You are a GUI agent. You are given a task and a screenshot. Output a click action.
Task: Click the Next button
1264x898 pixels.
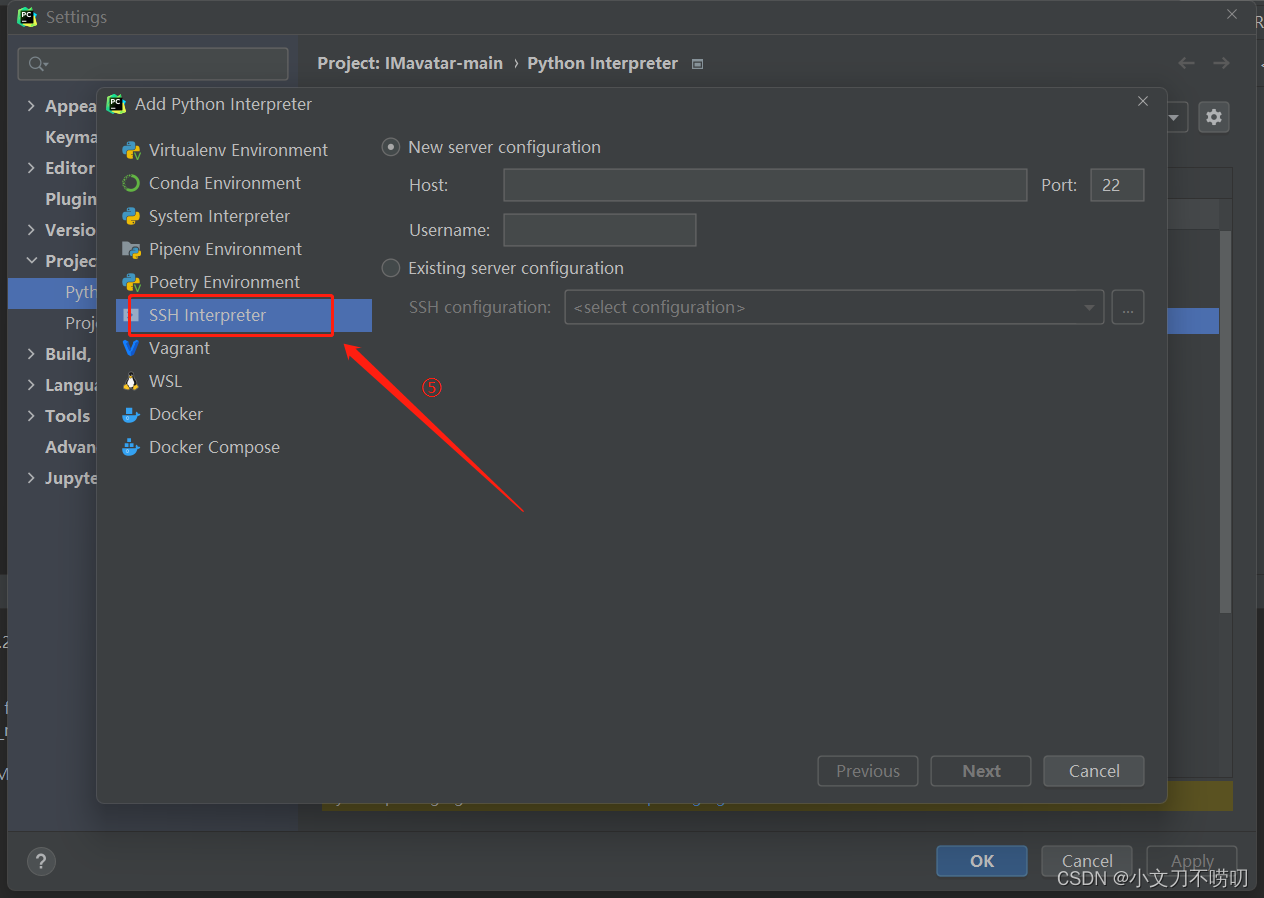coord(981,771)
